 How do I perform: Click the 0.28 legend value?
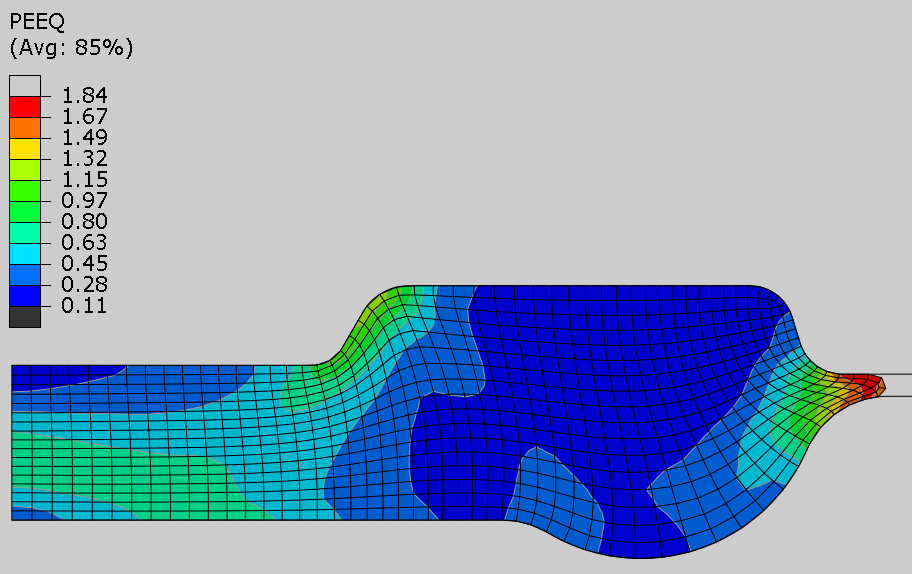(84, 284)
